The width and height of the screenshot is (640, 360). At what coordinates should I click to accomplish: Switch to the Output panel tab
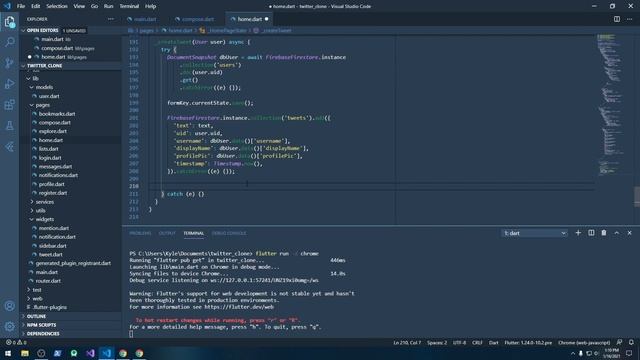point(167,233)
